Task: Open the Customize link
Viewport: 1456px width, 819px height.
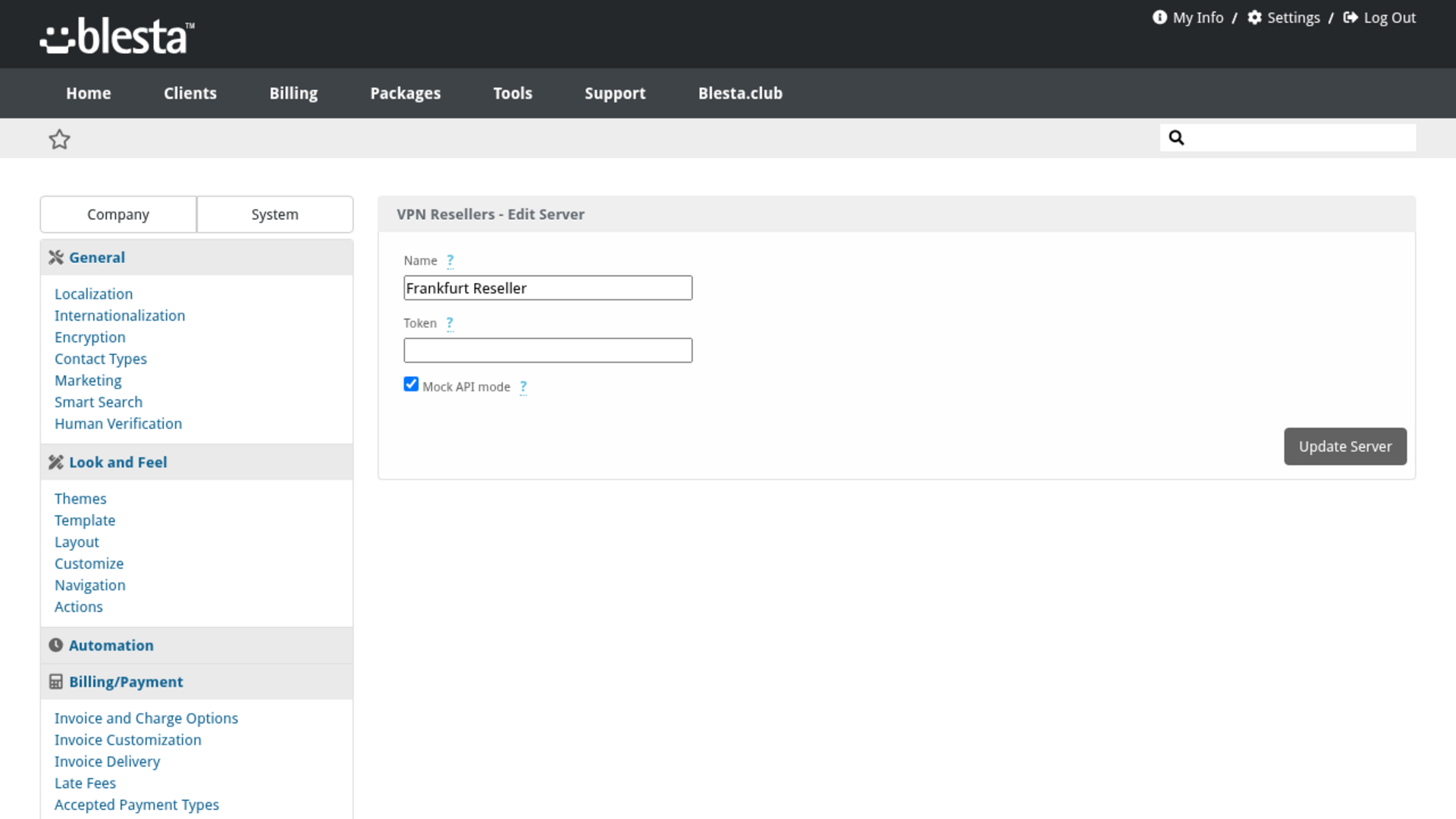Action: pos(89,563)
